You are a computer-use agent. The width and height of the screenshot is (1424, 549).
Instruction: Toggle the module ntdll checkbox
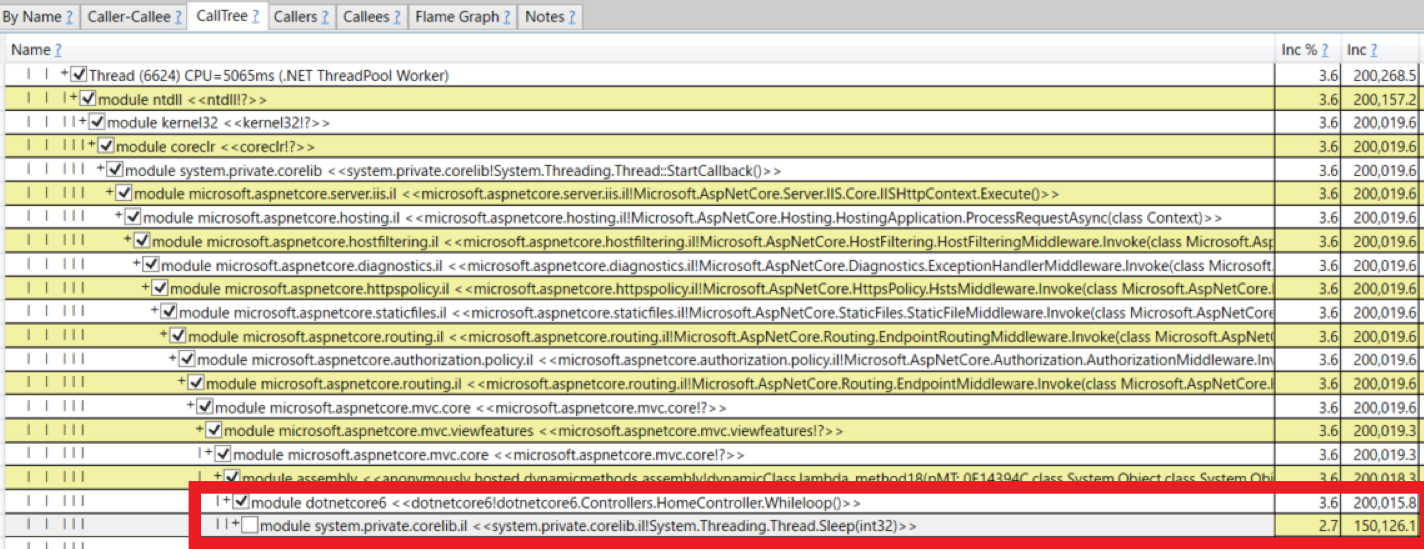click(x=88, y=99)
